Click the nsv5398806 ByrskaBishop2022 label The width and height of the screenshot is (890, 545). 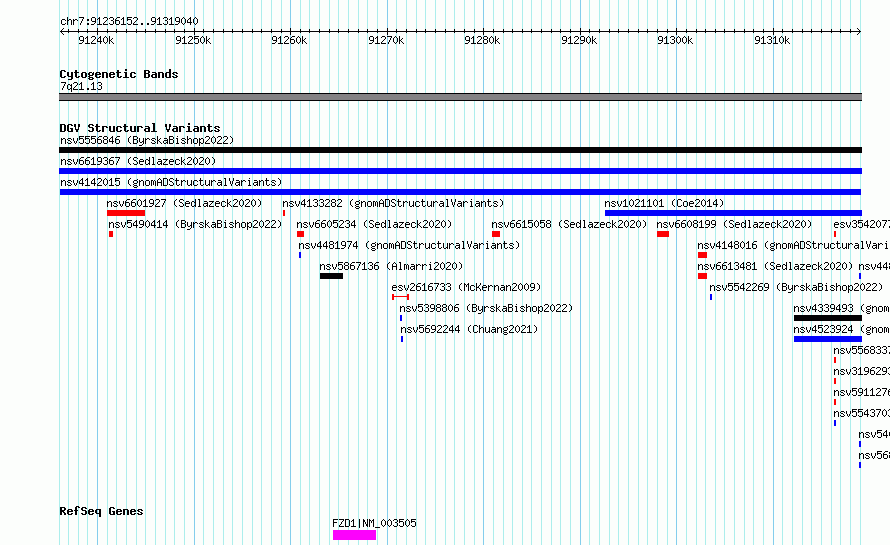click(x=486, y=308)
